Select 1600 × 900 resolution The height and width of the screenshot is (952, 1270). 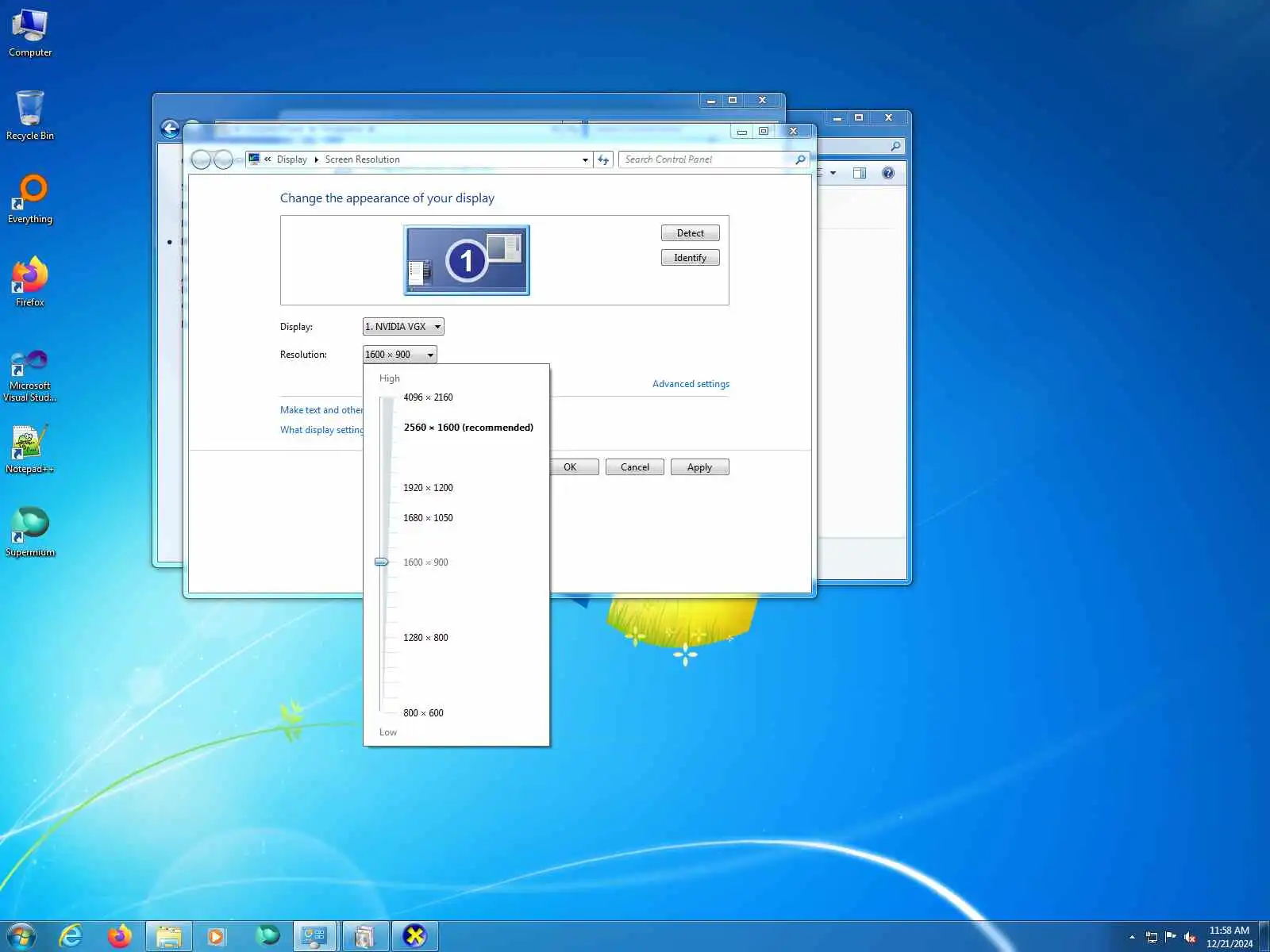point(425,562)
